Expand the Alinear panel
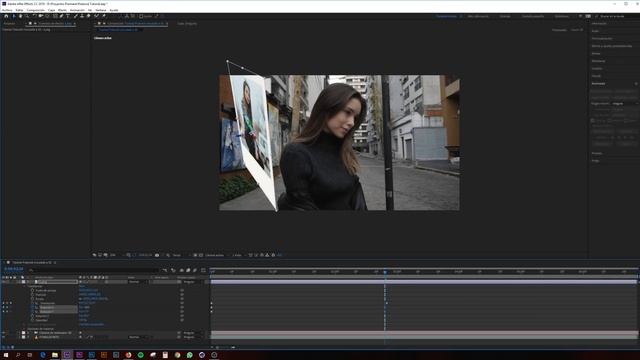Image resolution: width=640 pixels, height=360 pixels. pos(596,53)
